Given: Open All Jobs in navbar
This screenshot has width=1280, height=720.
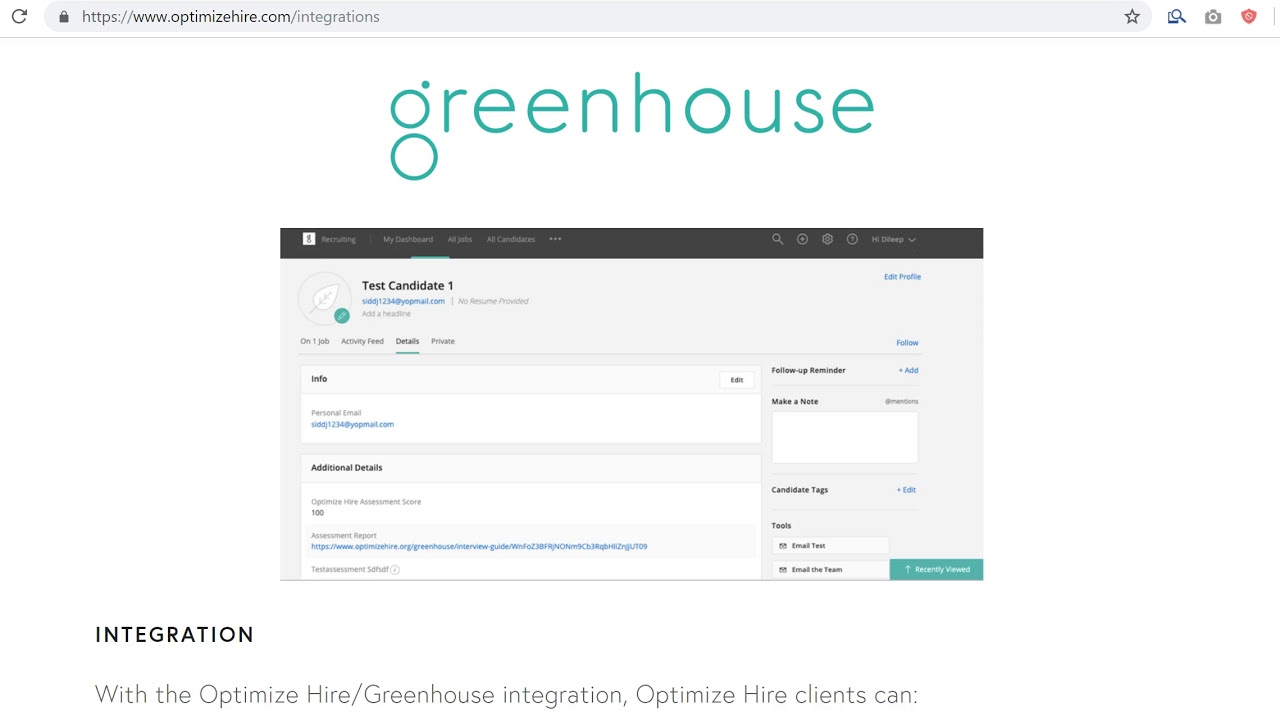Looking at the screenshot, I should [x=460, y=239].
